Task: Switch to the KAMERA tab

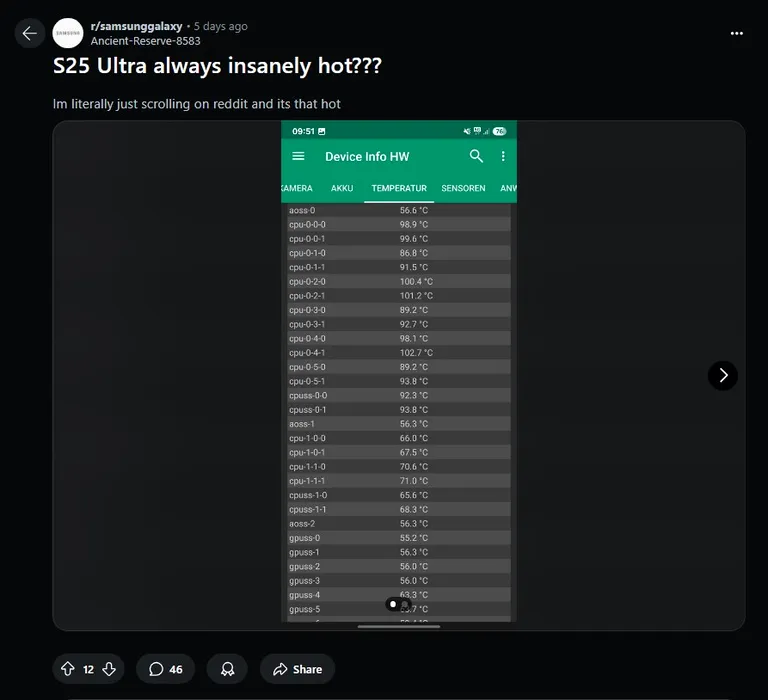Action: click(x=297, y=188)
